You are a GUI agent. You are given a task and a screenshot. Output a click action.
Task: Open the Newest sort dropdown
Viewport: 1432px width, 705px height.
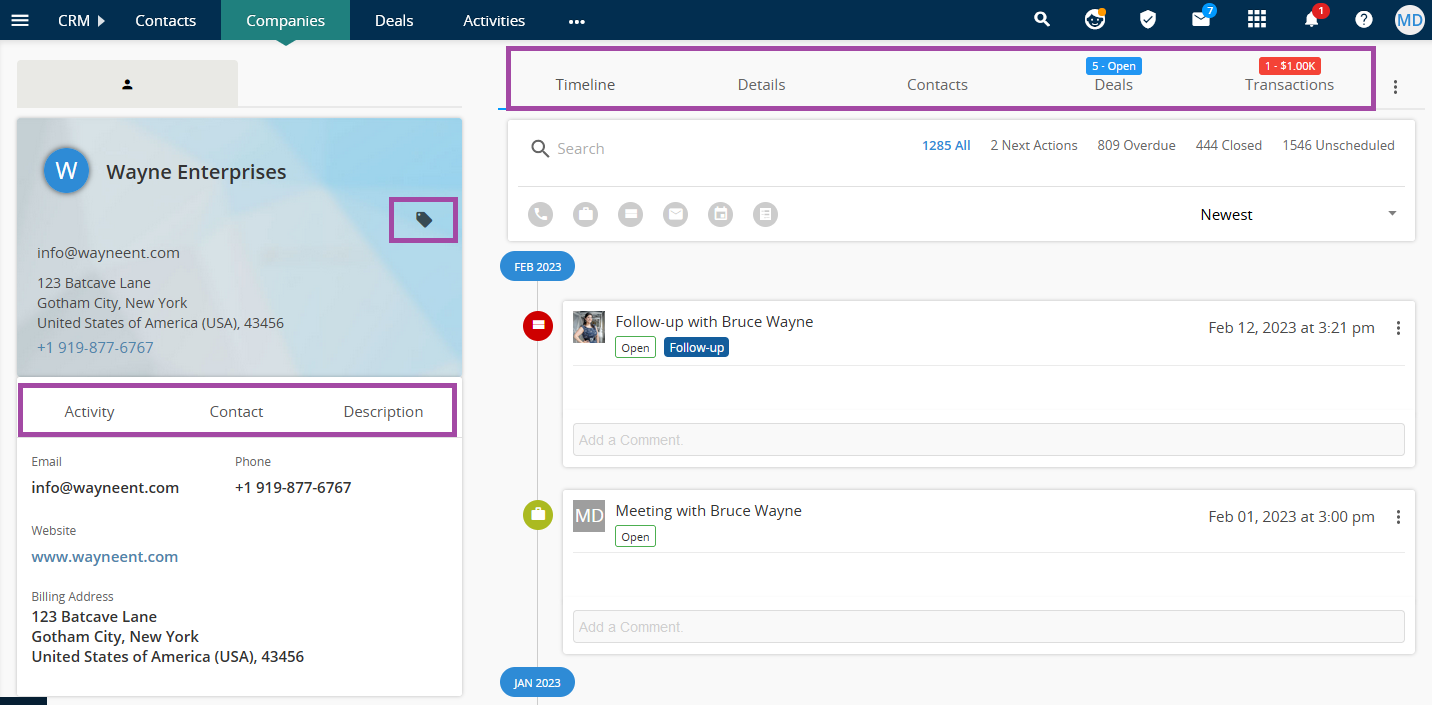point(1298,214)
